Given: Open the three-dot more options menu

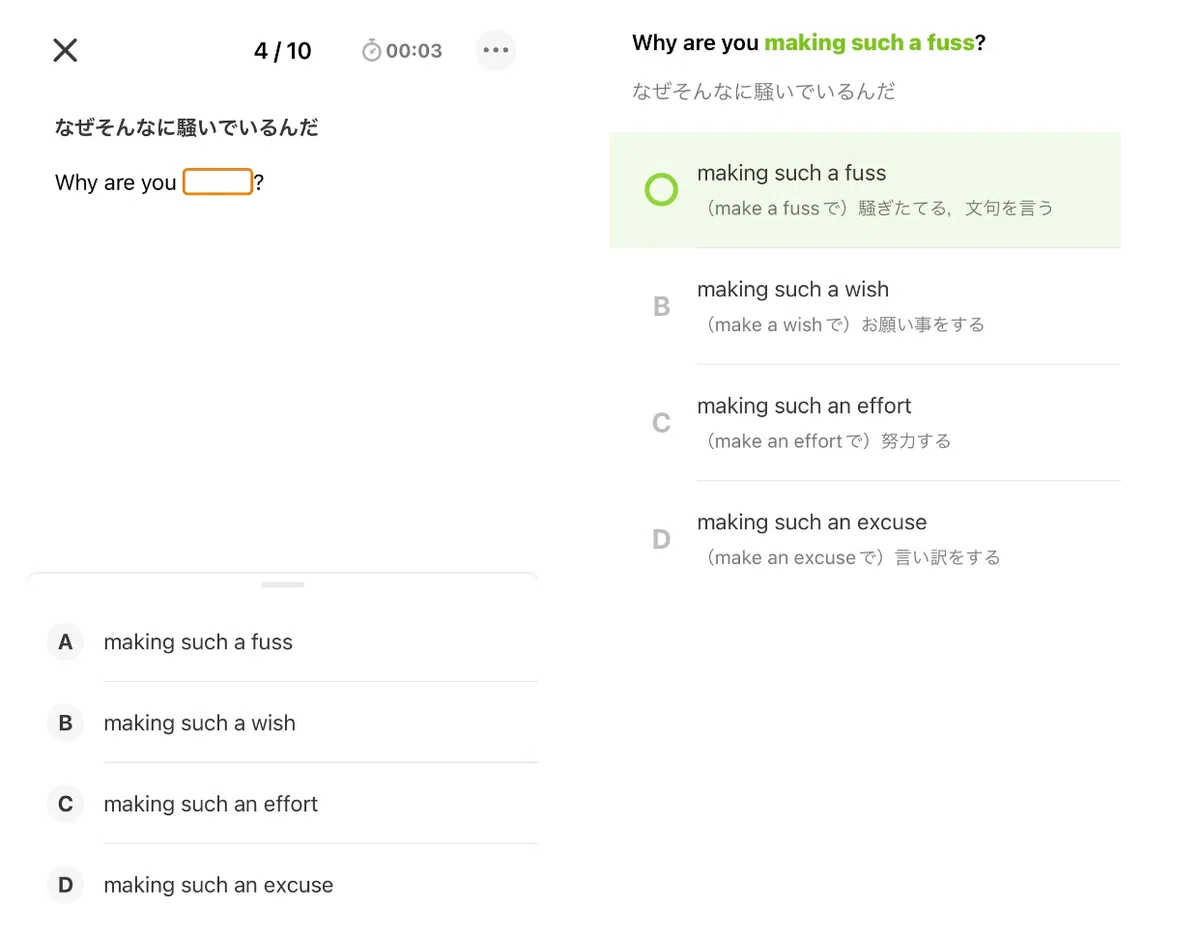Looking at the screenshot, I should coord(496,50).
